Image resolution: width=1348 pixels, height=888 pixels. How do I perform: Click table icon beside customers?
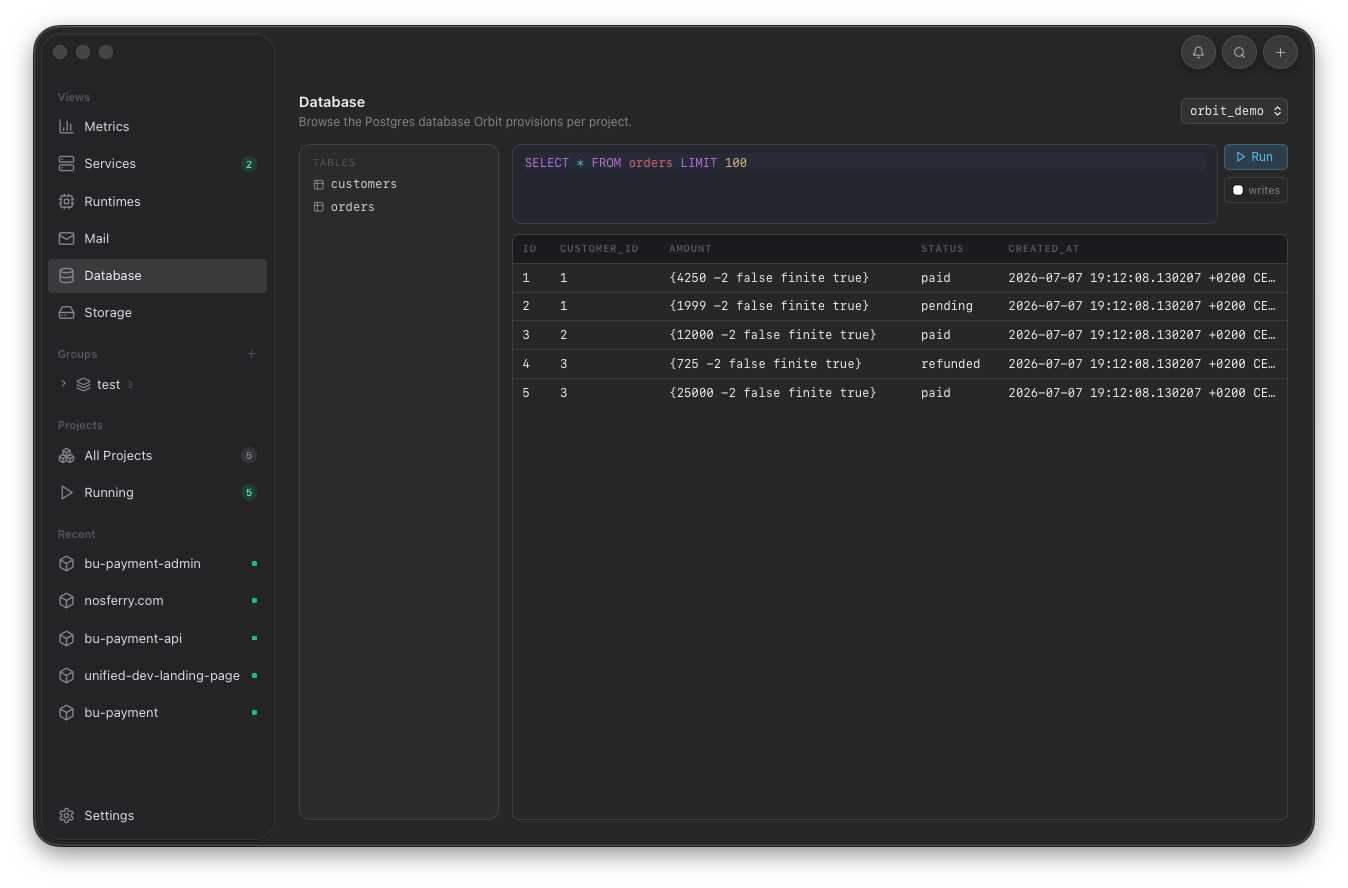[318, 184]
